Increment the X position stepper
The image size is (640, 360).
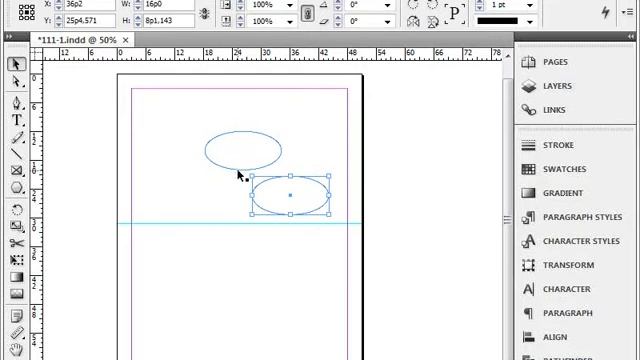point(59,2)
